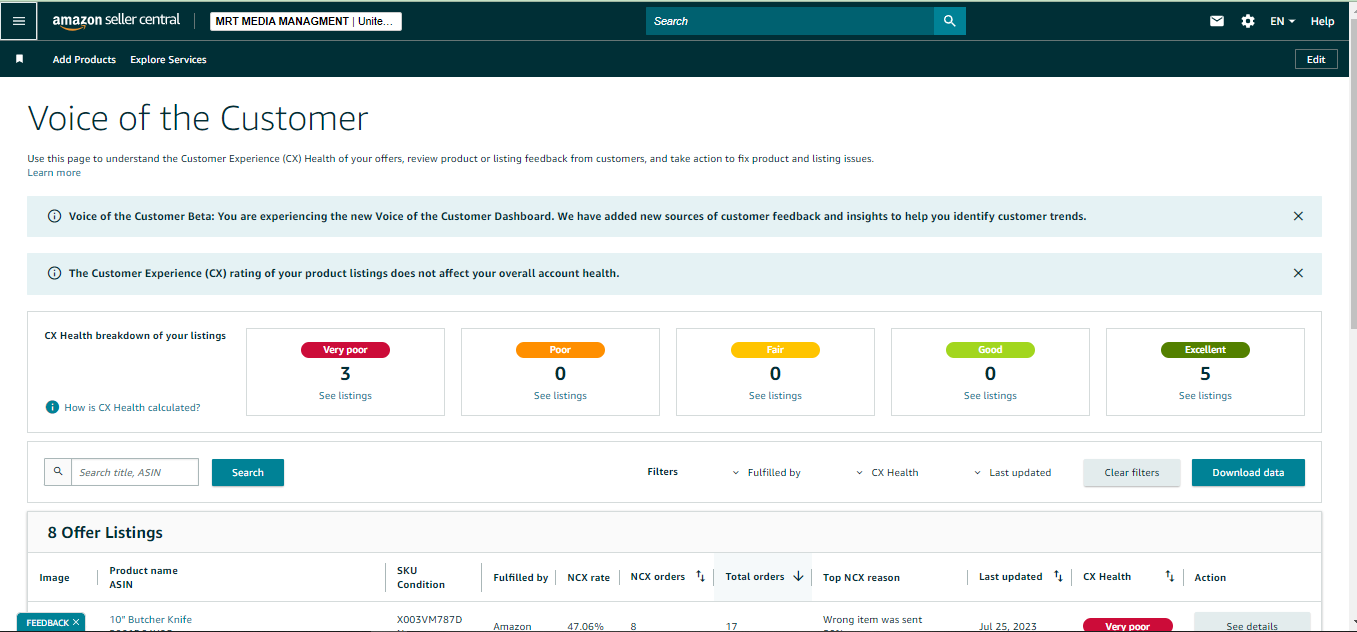Expand the CX Health filter

point(888,472)
